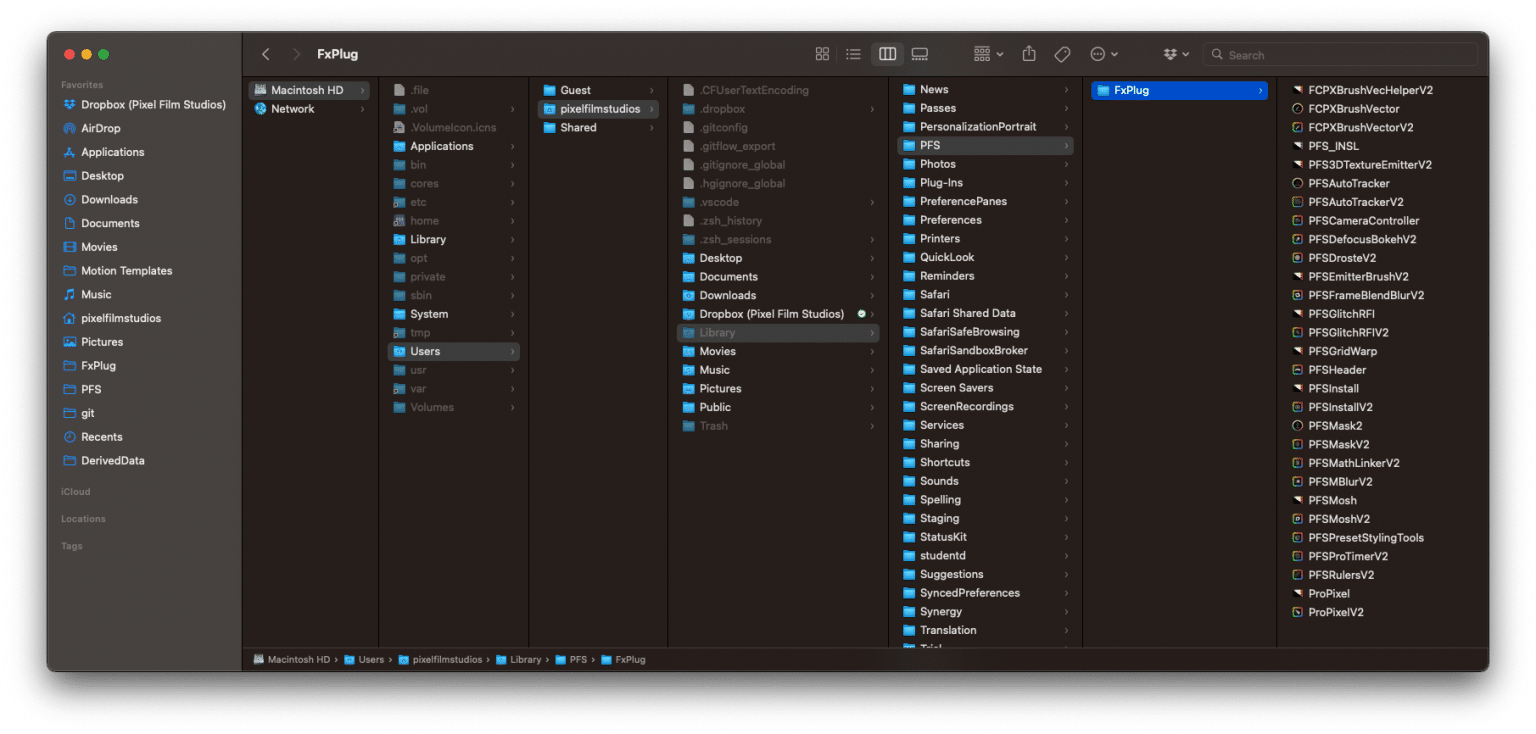
Task: Click Macintosh HD in the path bar
Action: tap(291, 660)
